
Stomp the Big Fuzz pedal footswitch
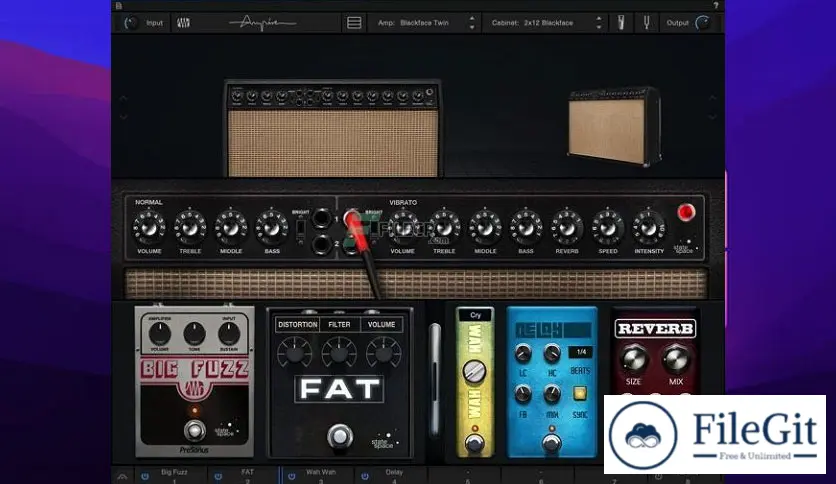(x=195, y=430)
